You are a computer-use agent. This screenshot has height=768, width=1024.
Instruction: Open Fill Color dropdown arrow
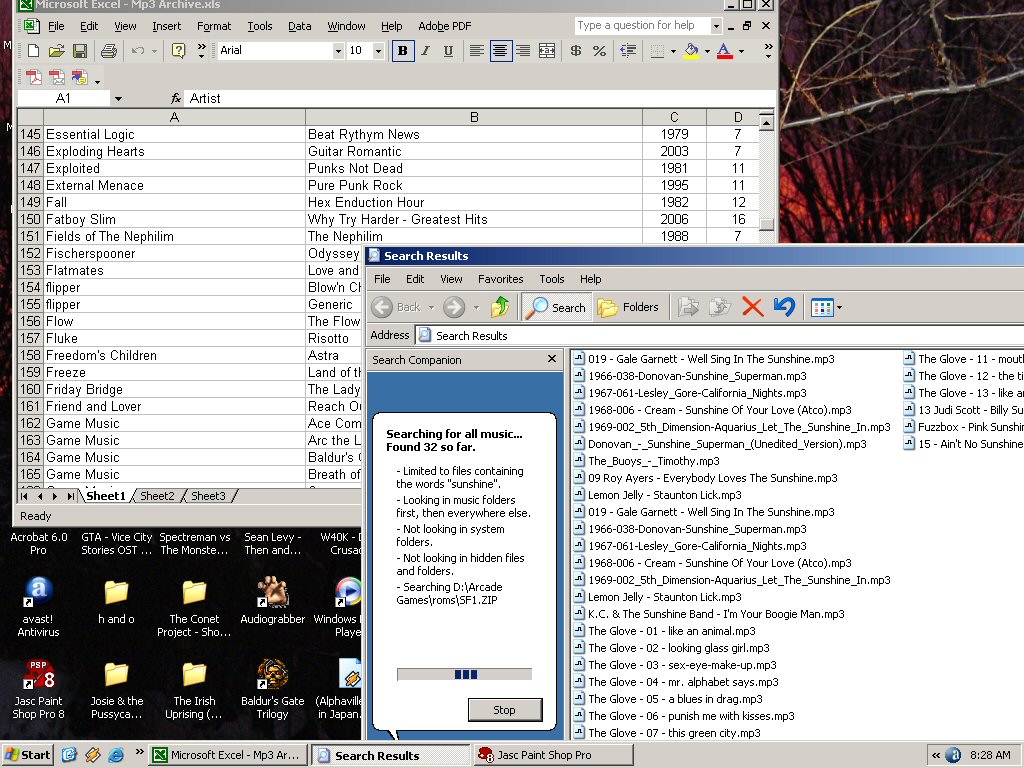tap(707, 51)
